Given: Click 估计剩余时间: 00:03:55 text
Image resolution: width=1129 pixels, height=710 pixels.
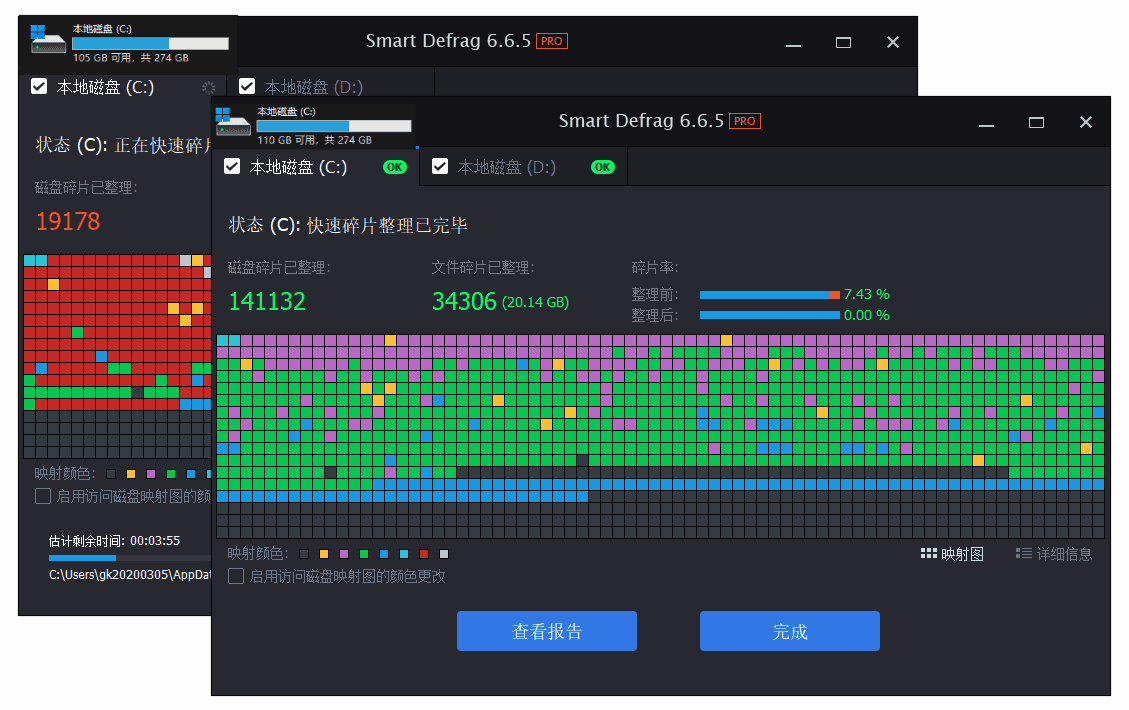Looking at the screenshot, I should point(114,541).
